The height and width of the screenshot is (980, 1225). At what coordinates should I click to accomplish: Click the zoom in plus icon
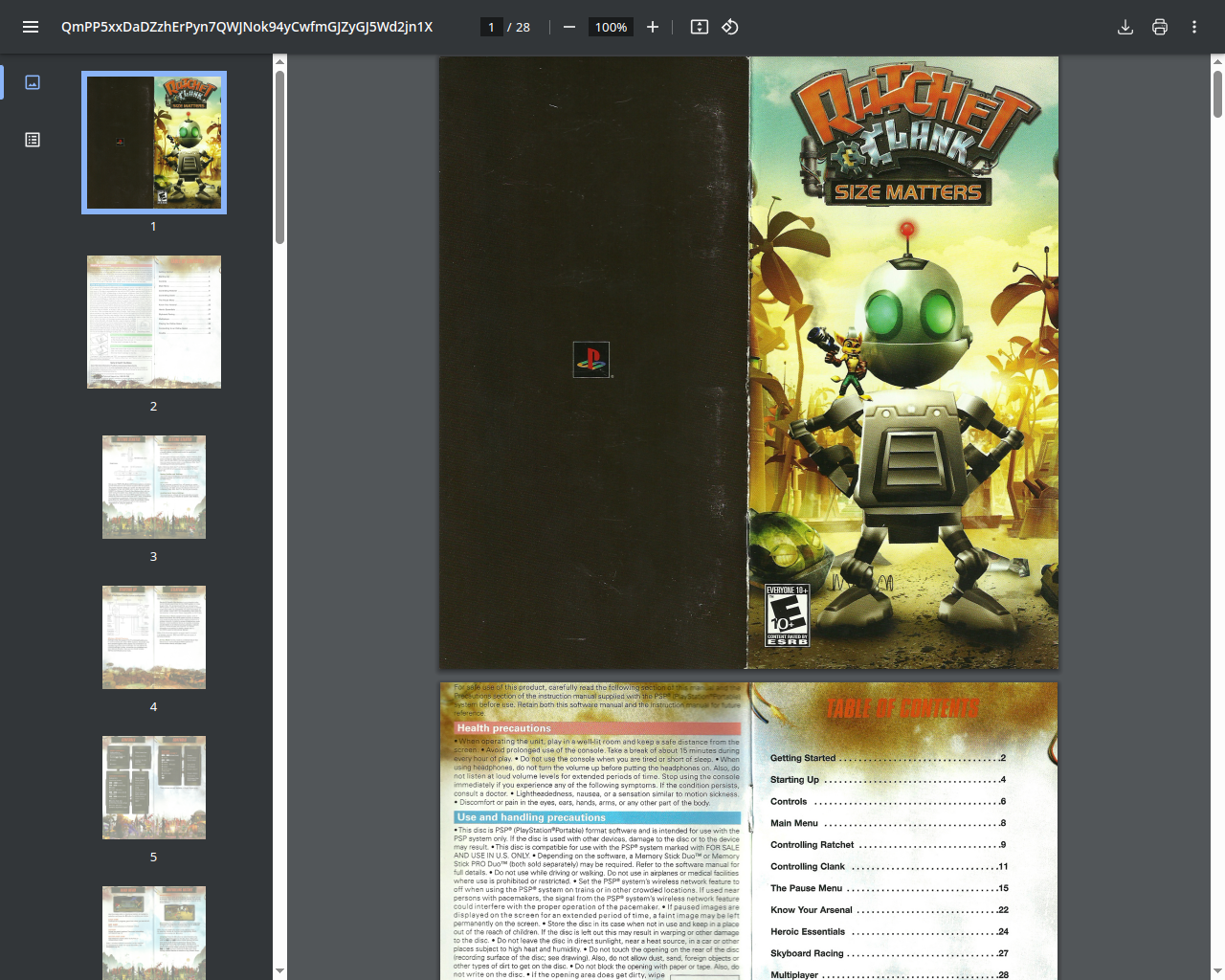(x=653, y=27)
